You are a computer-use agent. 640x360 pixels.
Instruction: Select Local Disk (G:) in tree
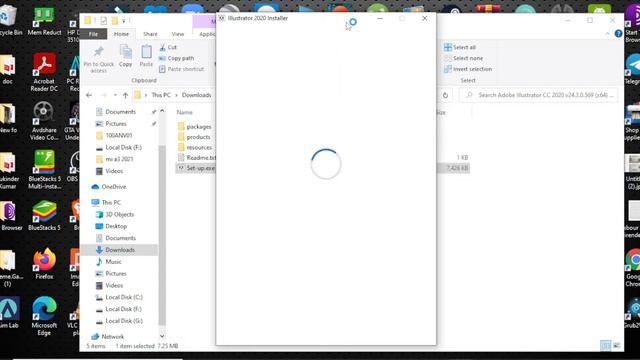pos(124,321)
